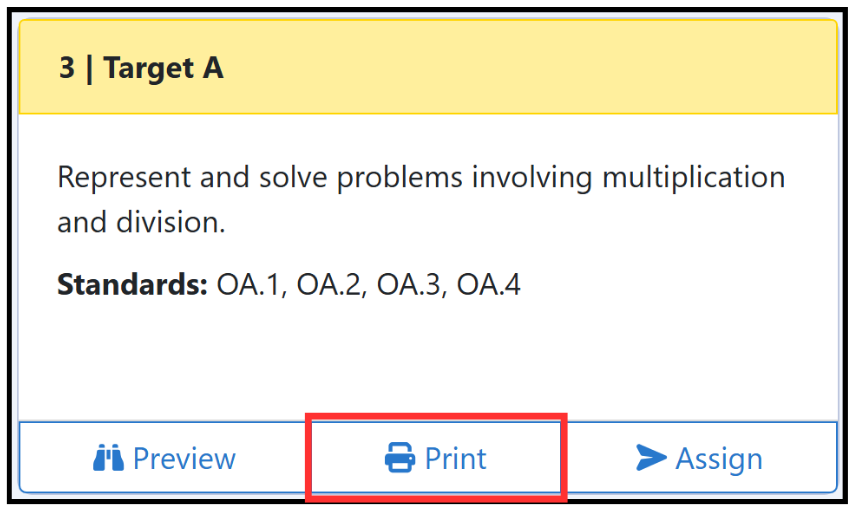Choose the Assign label text
The width and height of the screenshot is (856, 512).
pyautogui.click(x=719, y=459)
